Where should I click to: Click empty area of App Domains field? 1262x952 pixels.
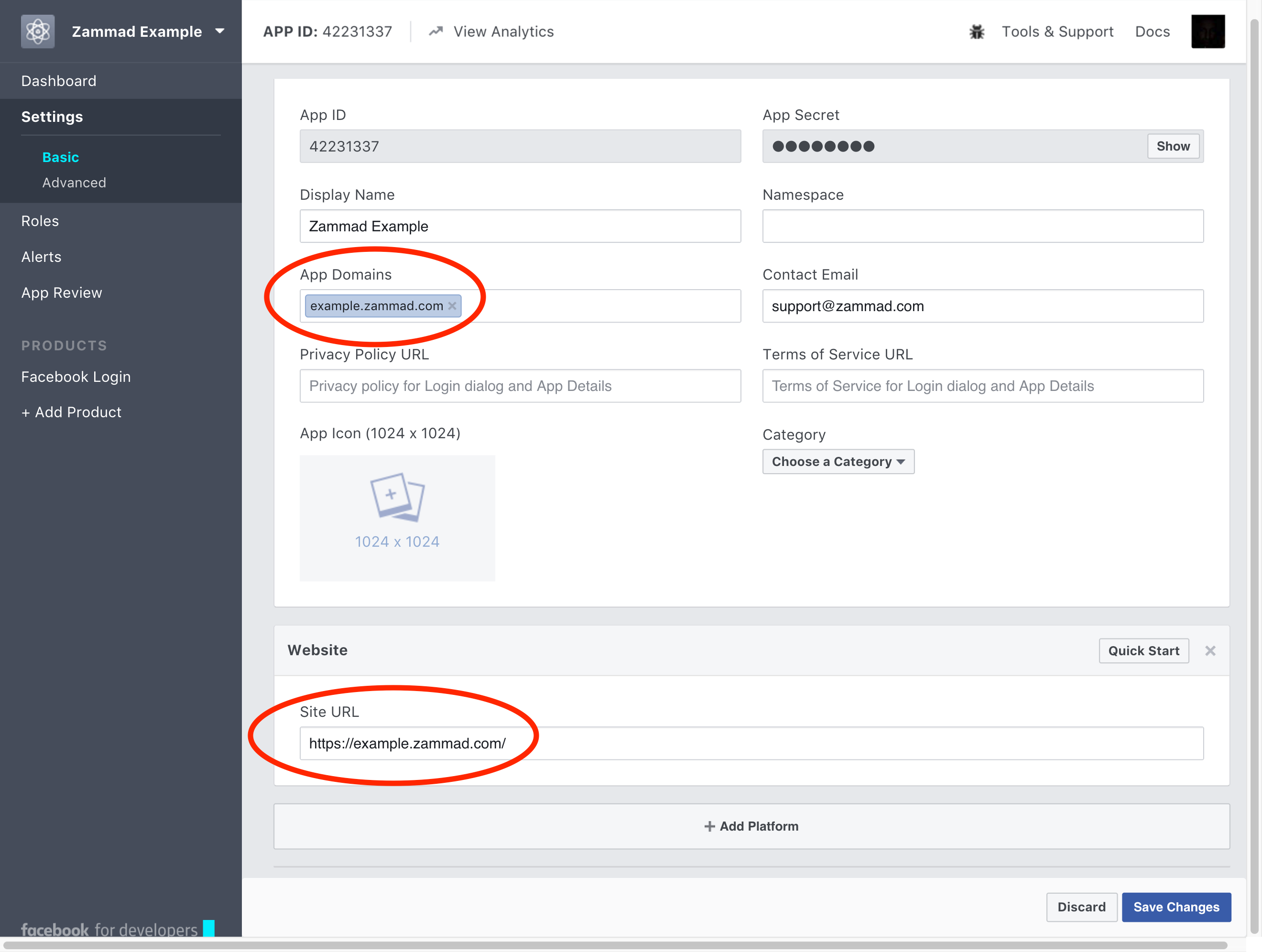[601, 306]
